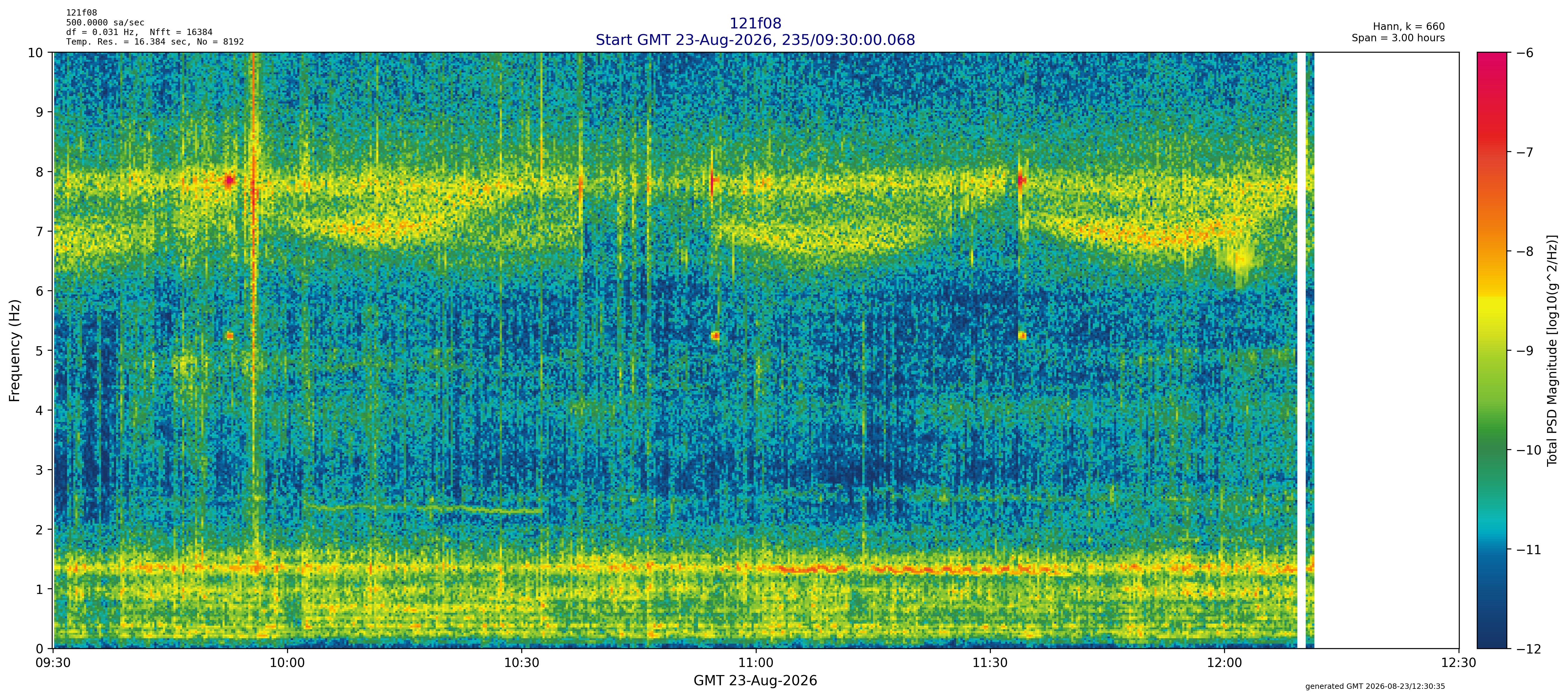Click the "Temp. Res. = 16.384 sec, No = 8192" line

pos(155,41)
